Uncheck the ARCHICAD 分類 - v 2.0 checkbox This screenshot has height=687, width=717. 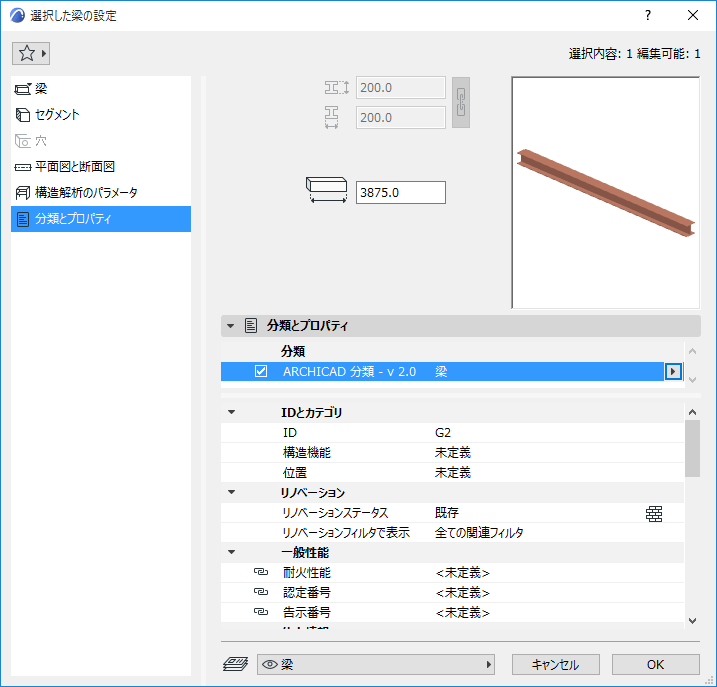click(x=261, y=371)
